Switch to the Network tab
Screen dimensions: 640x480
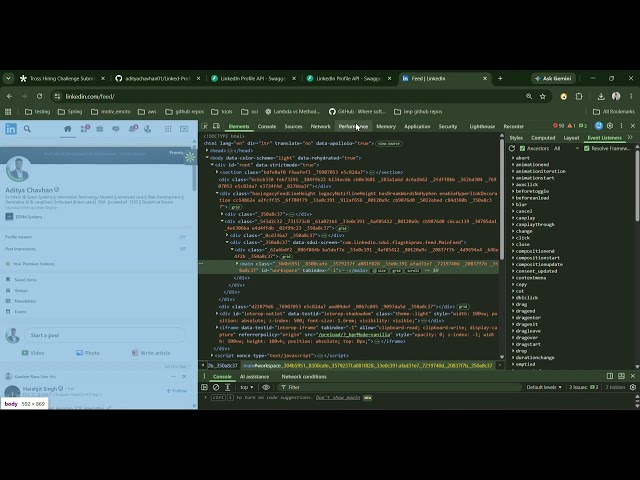click(320, 127)
